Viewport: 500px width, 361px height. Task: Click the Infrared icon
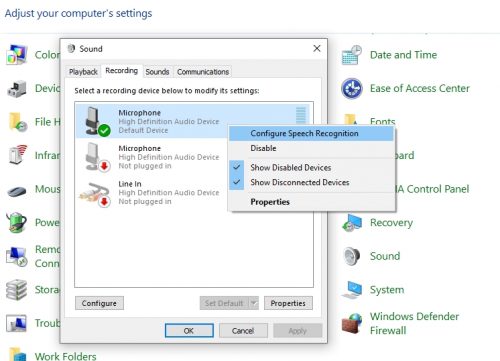click(x=18, y=155)
